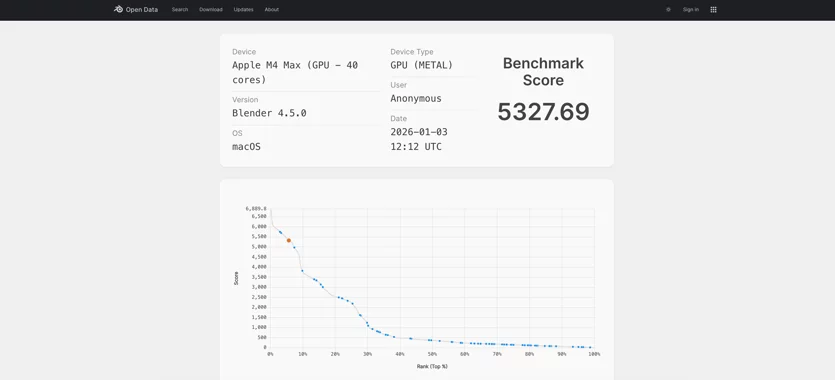This screenshot has height=380, width=835.
Task: Click the GPU (METAL) device type
Action: 421,65
